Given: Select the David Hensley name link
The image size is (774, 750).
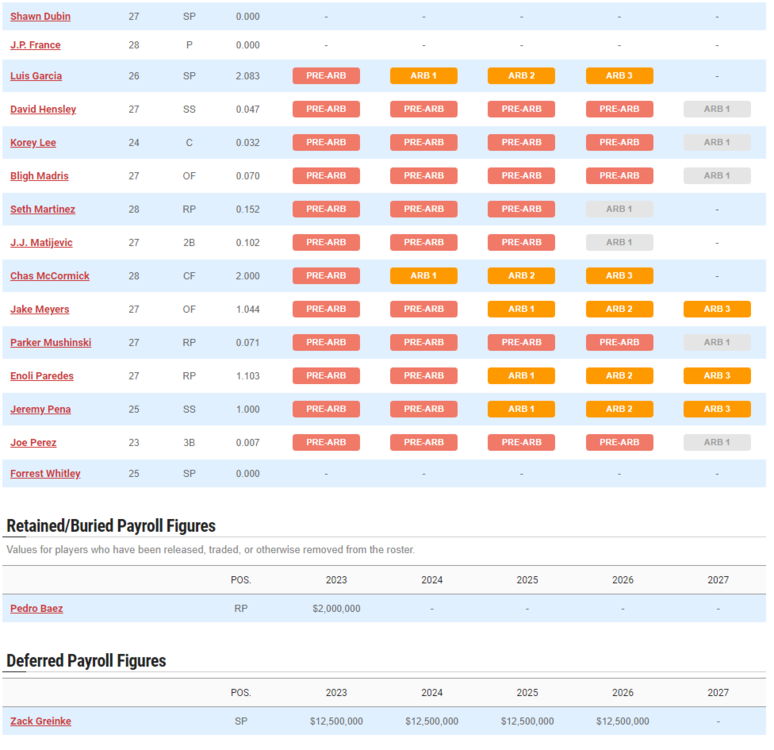Looking at the screenshot, I should point(43,109).
